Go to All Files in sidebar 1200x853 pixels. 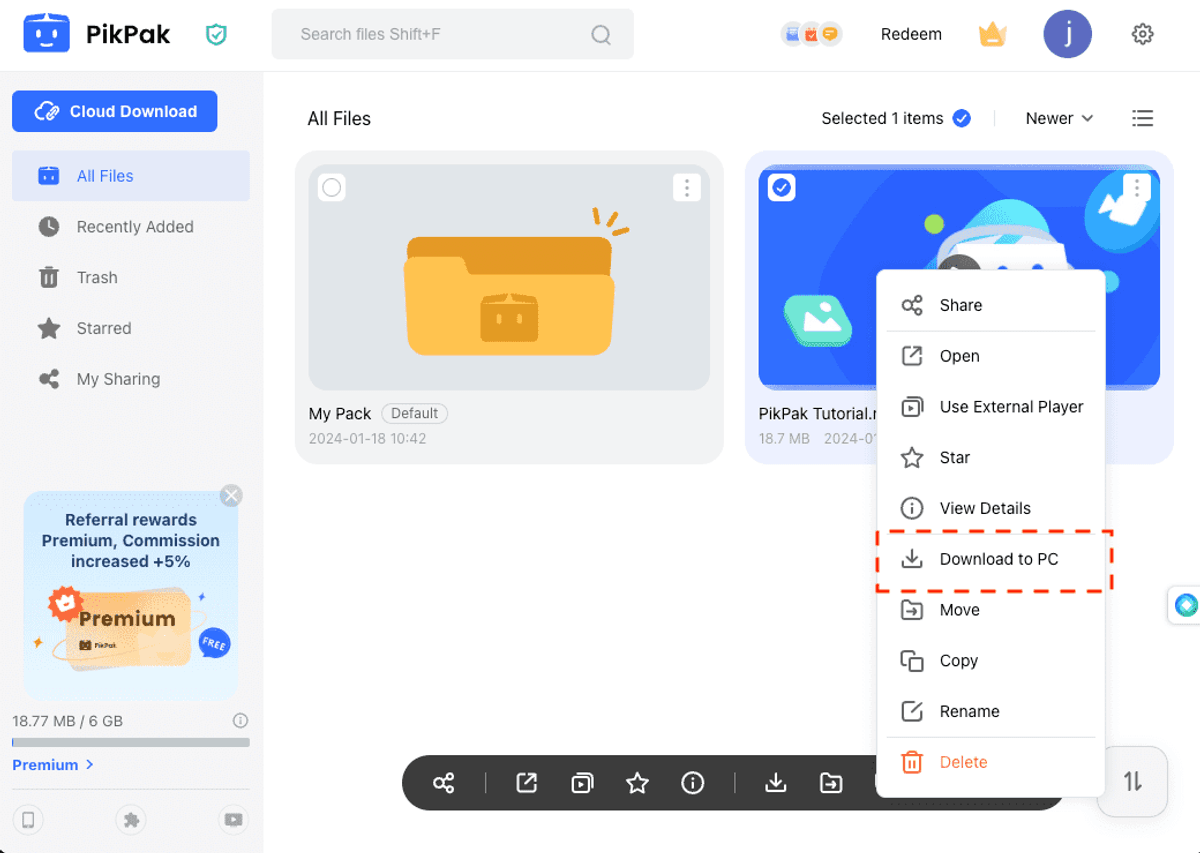click(131, 176)
